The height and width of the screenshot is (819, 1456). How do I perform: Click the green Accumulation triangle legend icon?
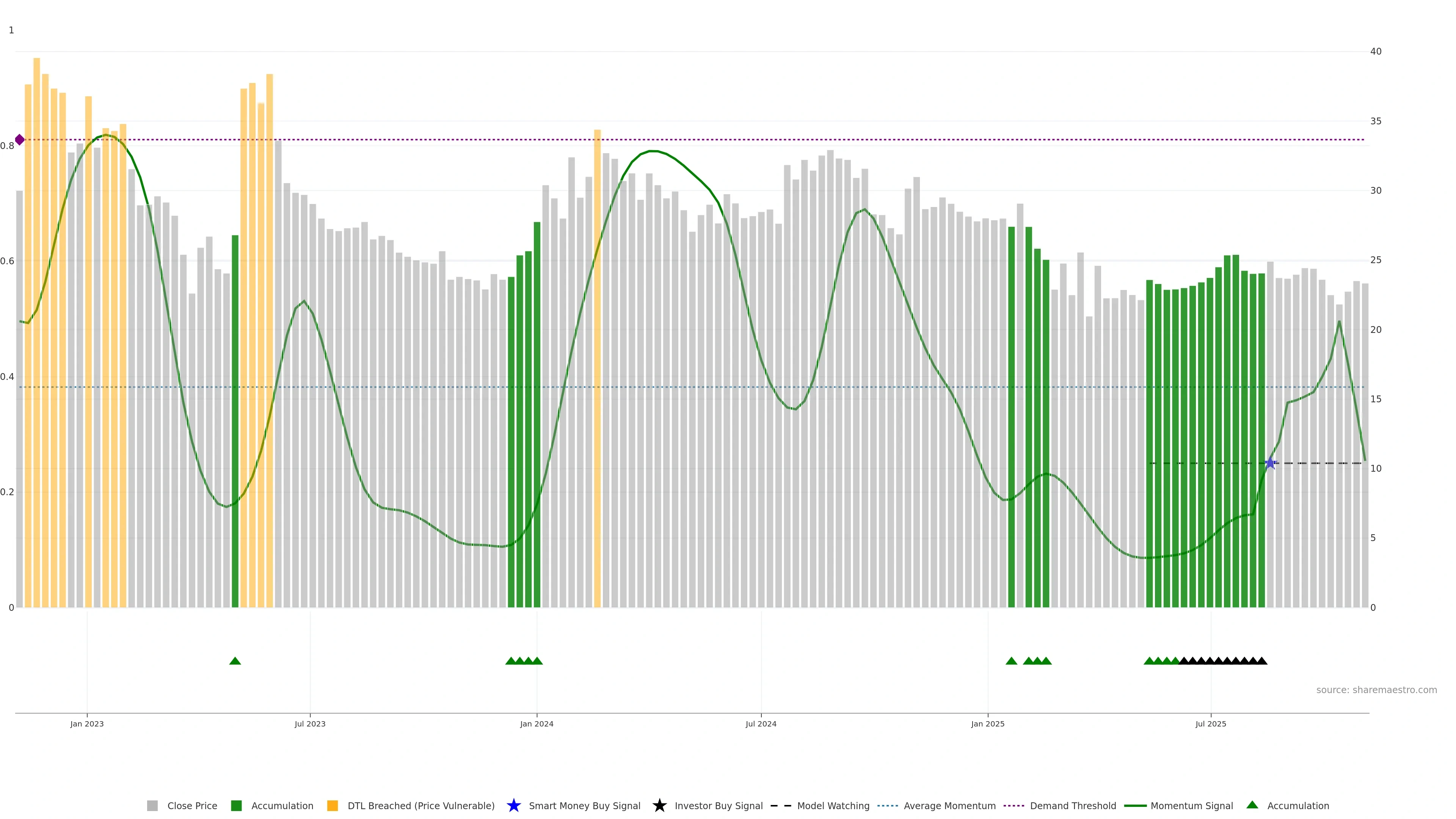(x=1252, y=805)
